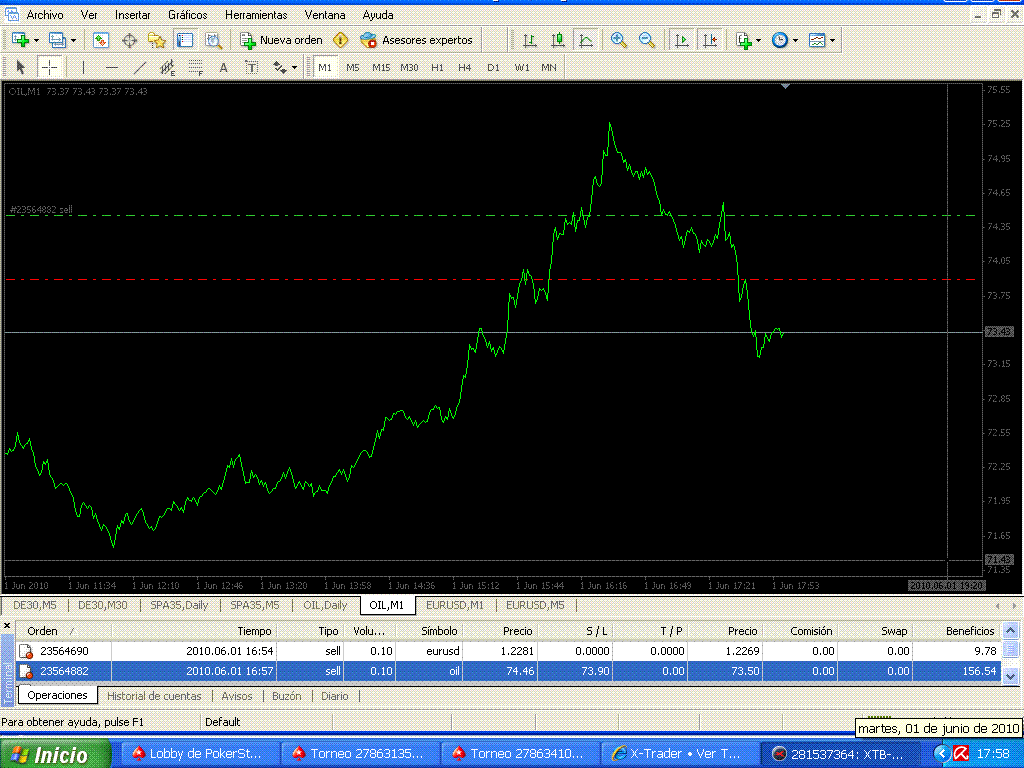This screenshot has width=1024, height=768.
Task: Click the terminal scrollbar up arrow
Action: coord(1010,631)
